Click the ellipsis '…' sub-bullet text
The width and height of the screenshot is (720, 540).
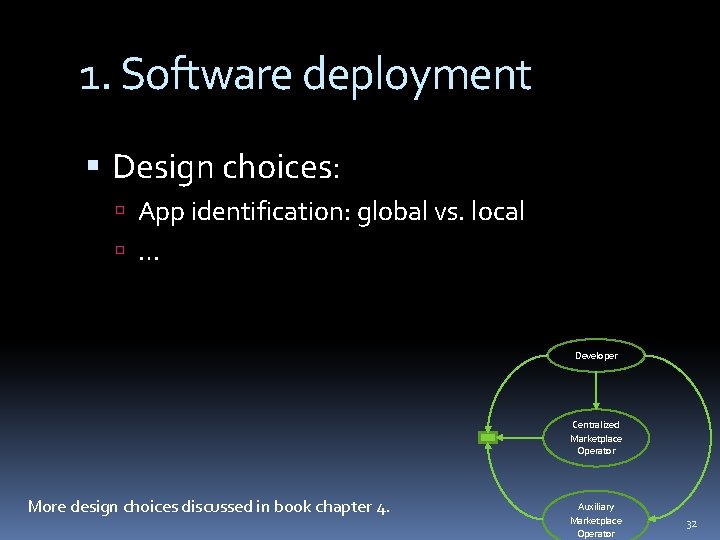149,256
